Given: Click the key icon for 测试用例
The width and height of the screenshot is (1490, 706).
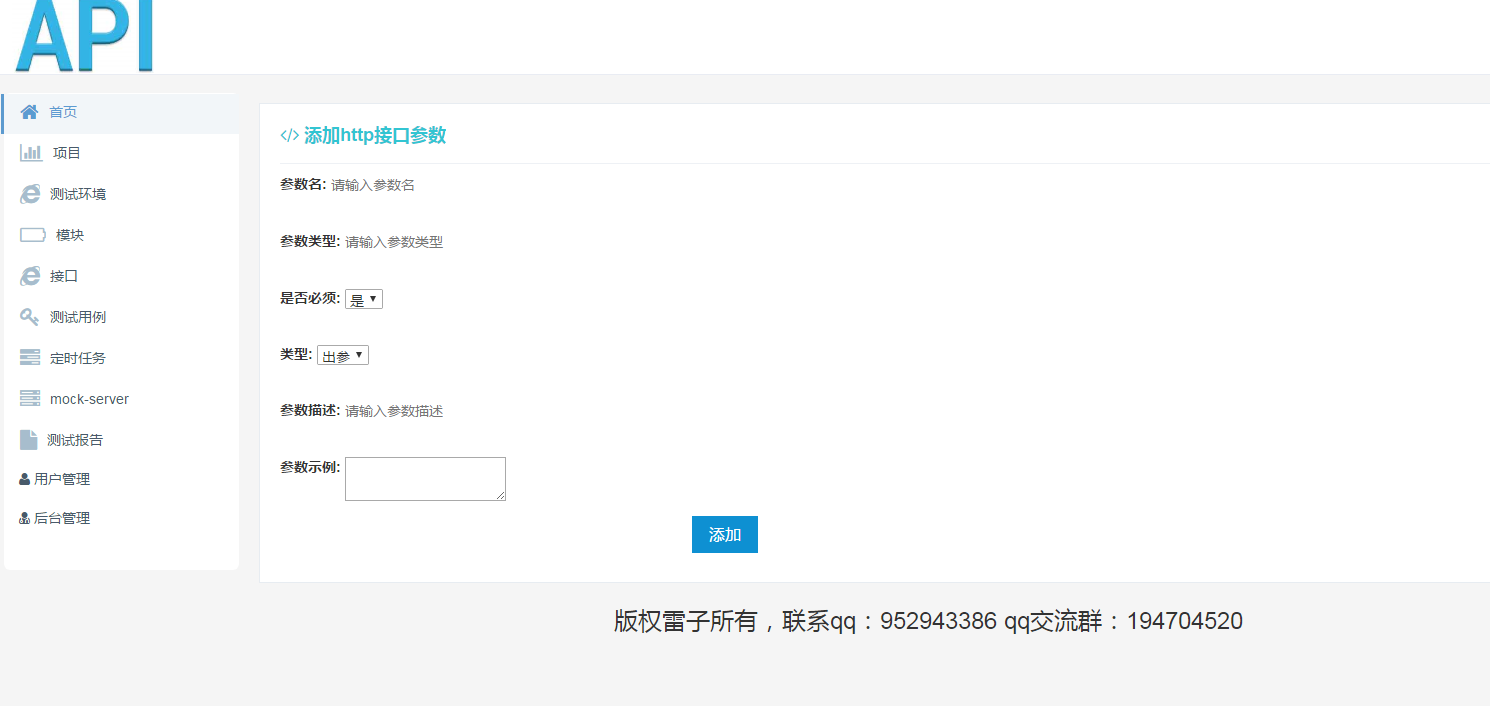Looking at the screenshot, I should pyautogui.click(x=30, y=317).
